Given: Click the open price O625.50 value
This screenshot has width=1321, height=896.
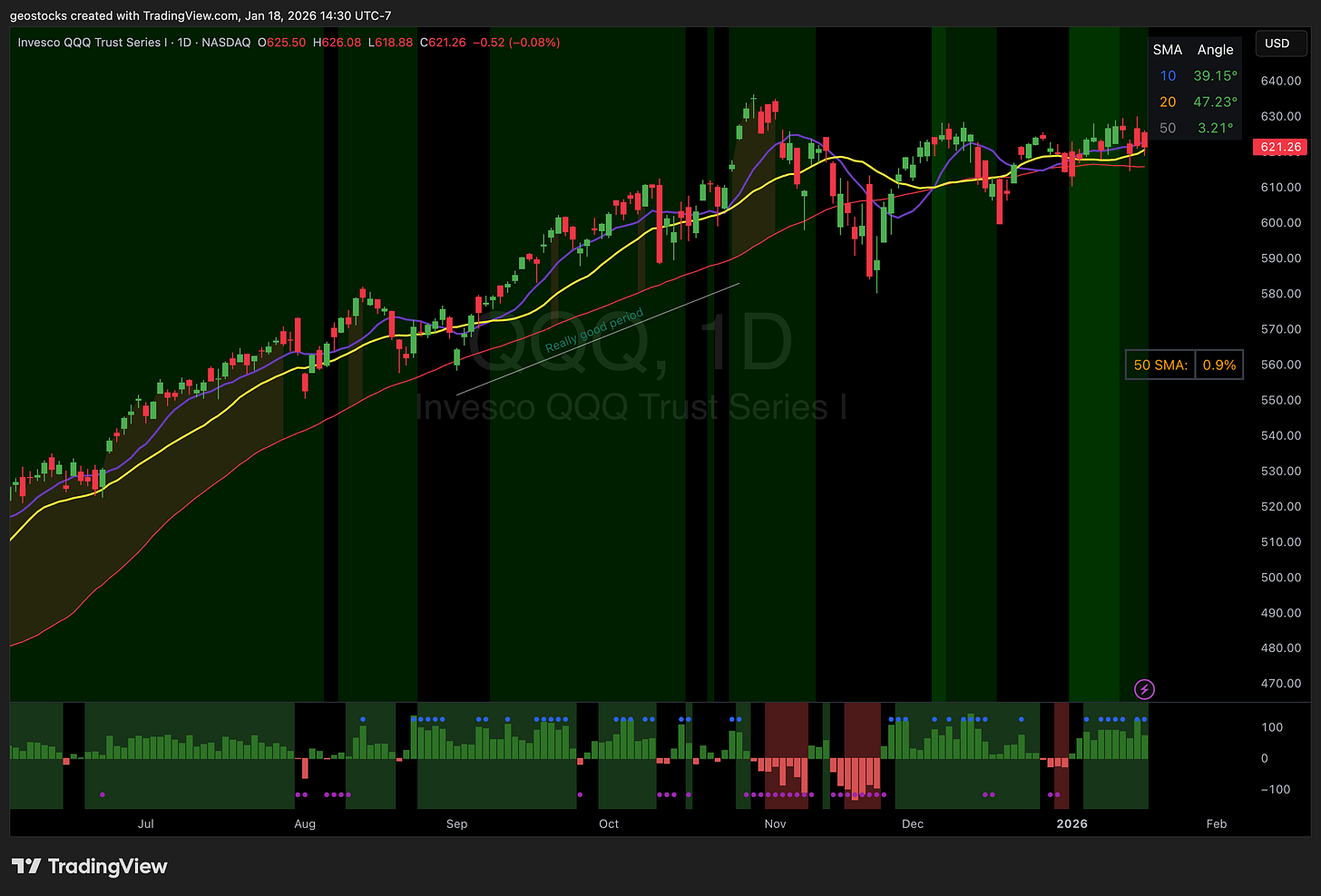Looking at the screenshot, I should click(282, 43).
